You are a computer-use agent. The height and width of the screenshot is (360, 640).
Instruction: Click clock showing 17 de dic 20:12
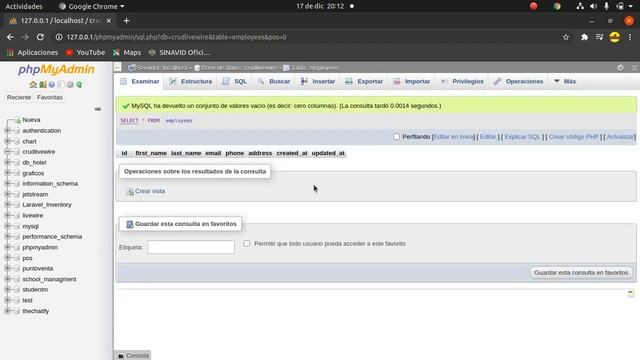pos(320,6)
